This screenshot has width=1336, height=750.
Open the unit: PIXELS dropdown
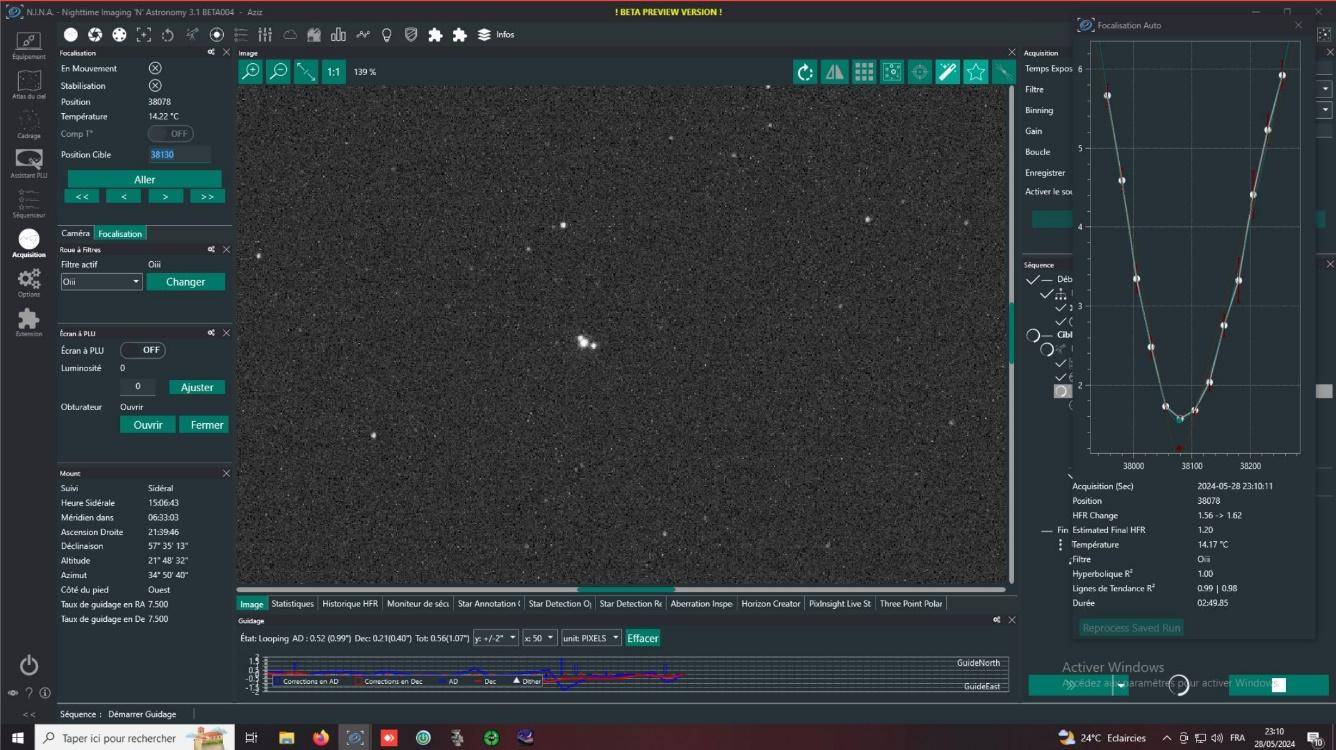pyautogui.click(x=591, y=638)
